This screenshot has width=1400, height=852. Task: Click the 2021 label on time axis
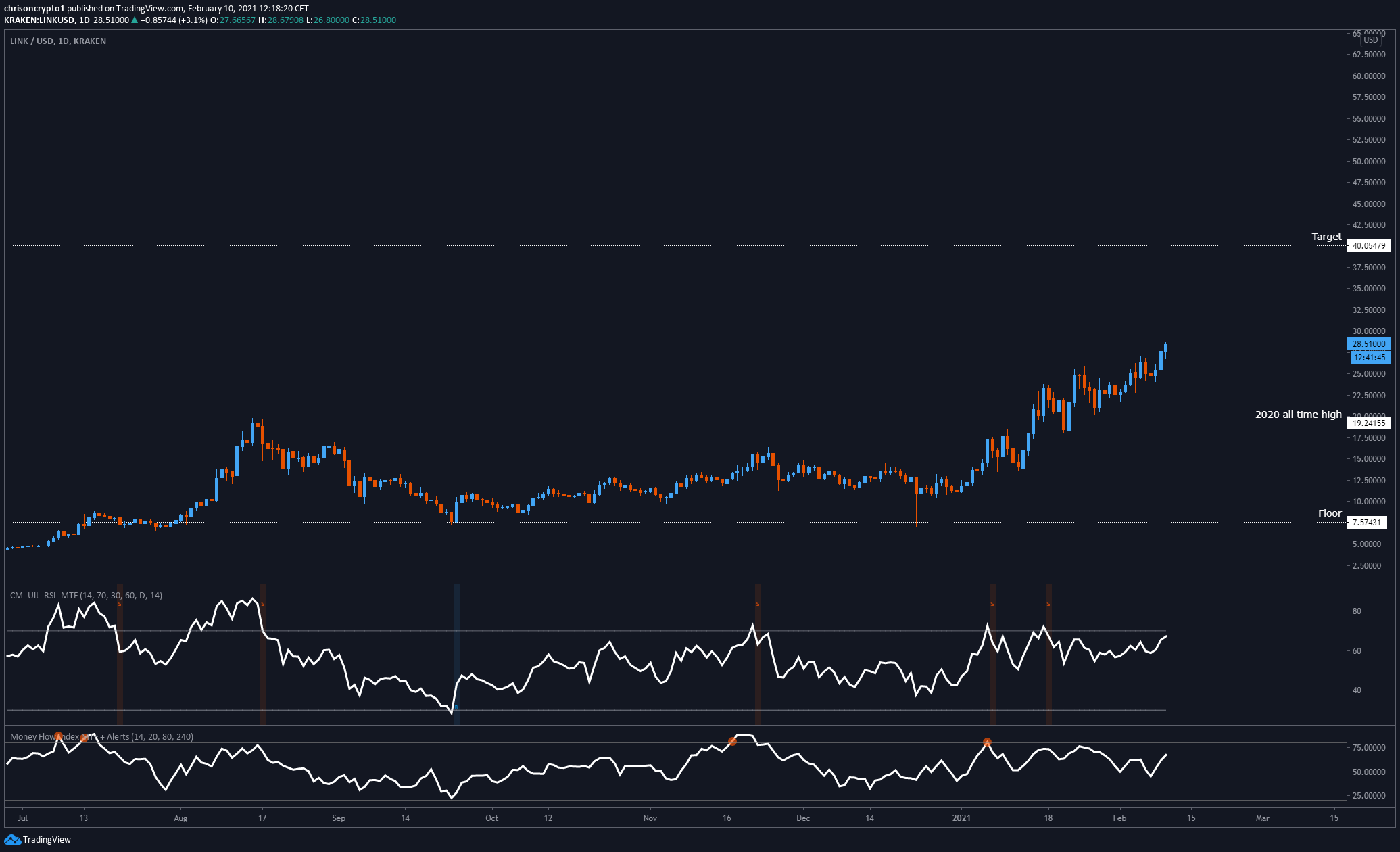click(961, 818)
